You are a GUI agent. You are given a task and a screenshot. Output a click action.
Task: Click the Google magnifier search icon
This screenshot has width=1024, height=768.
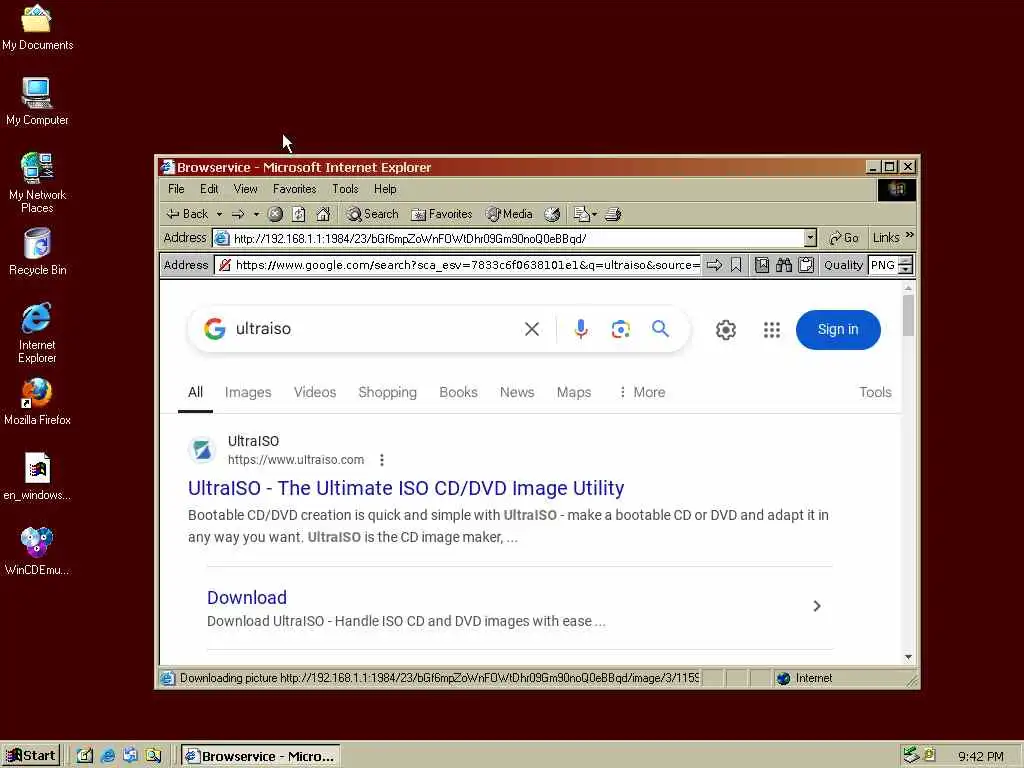coord(660,329)
